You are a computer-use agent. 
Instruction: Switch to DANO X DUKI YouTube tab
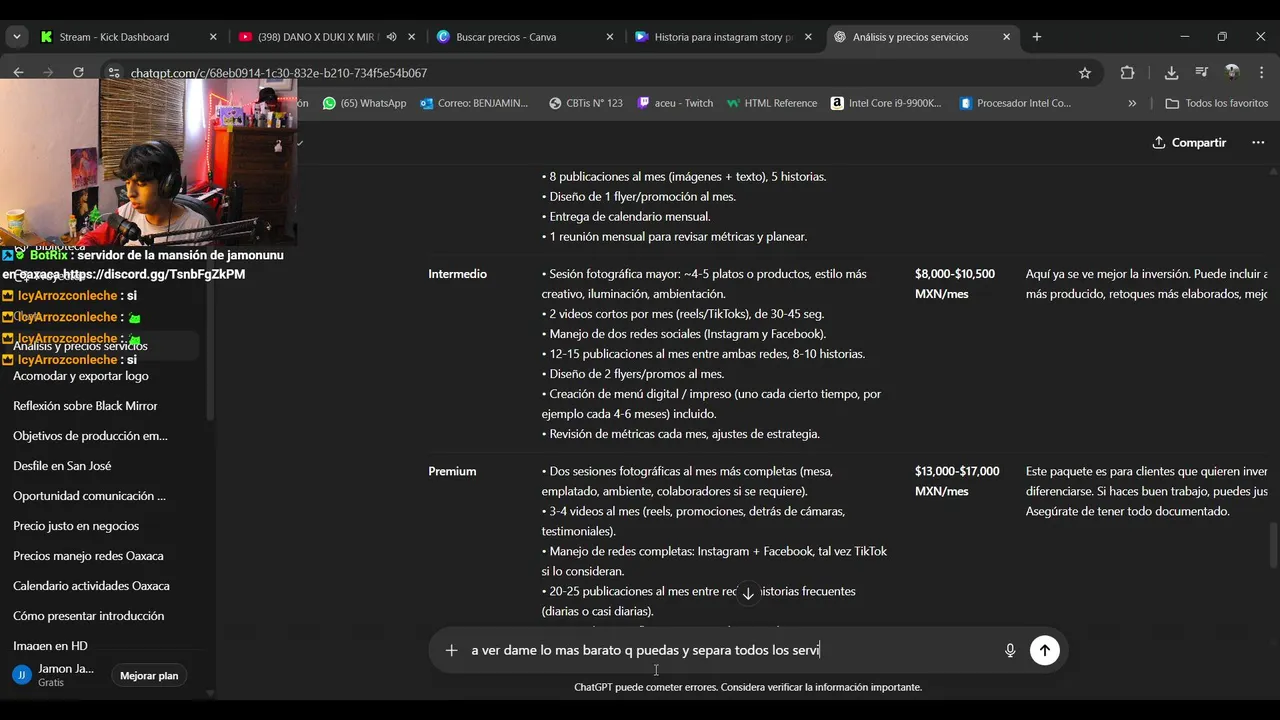coord(315,37)
